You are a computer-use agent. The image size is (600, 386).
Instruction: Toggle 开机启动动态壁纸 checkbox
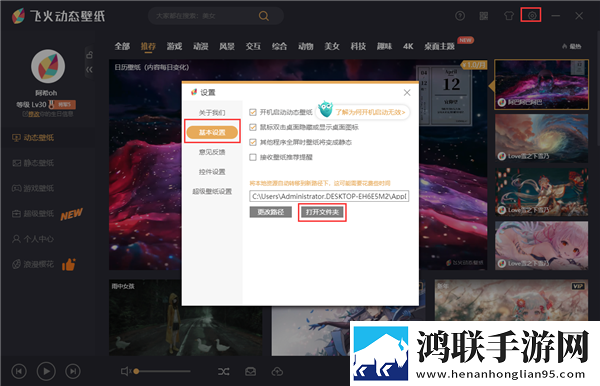click(x=253, y=112)
